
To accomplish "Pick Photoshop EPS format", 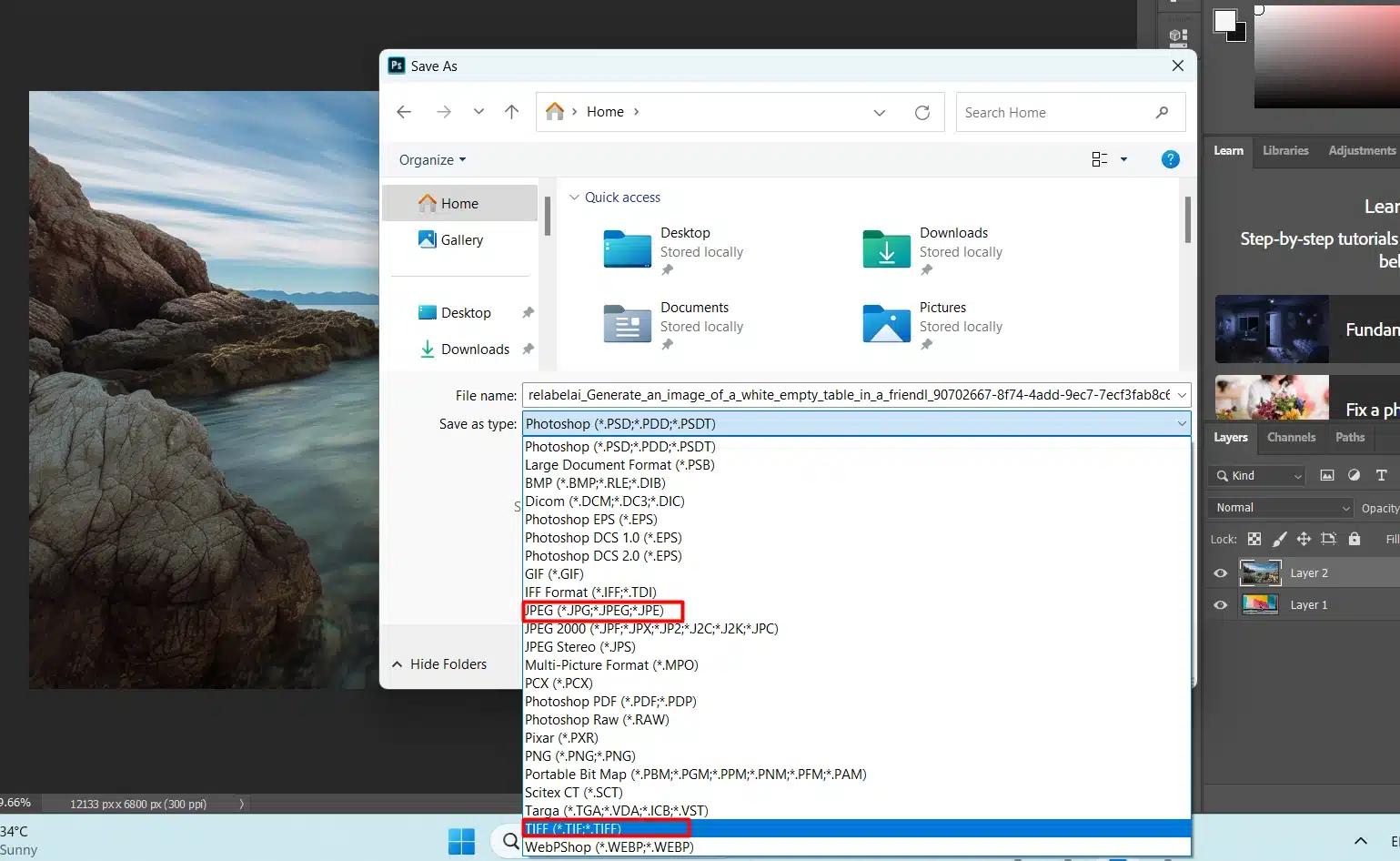I will [x=856, y=520].
